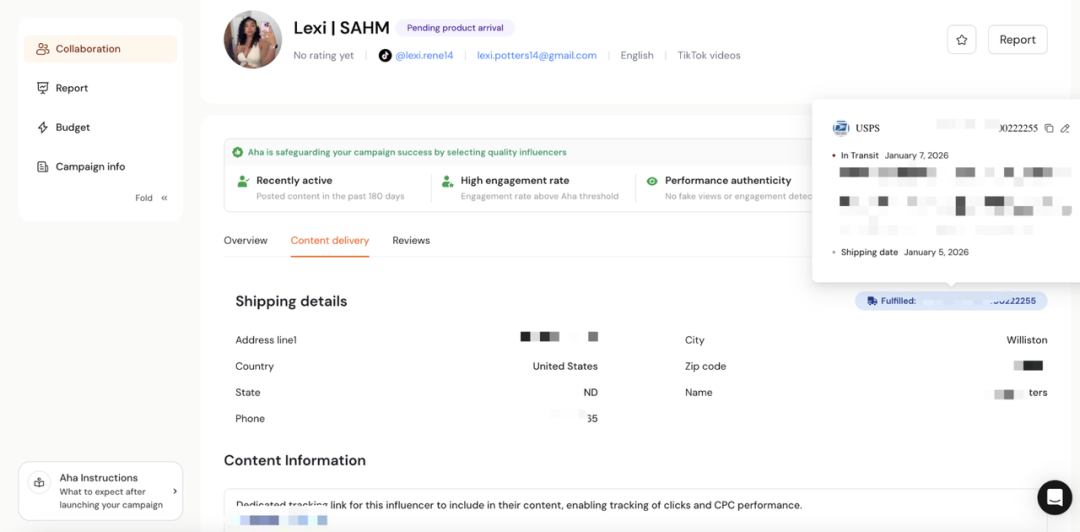Open the Collaboration sidebar section
This screenshot has height=532, width=1080.
[88, 49]
